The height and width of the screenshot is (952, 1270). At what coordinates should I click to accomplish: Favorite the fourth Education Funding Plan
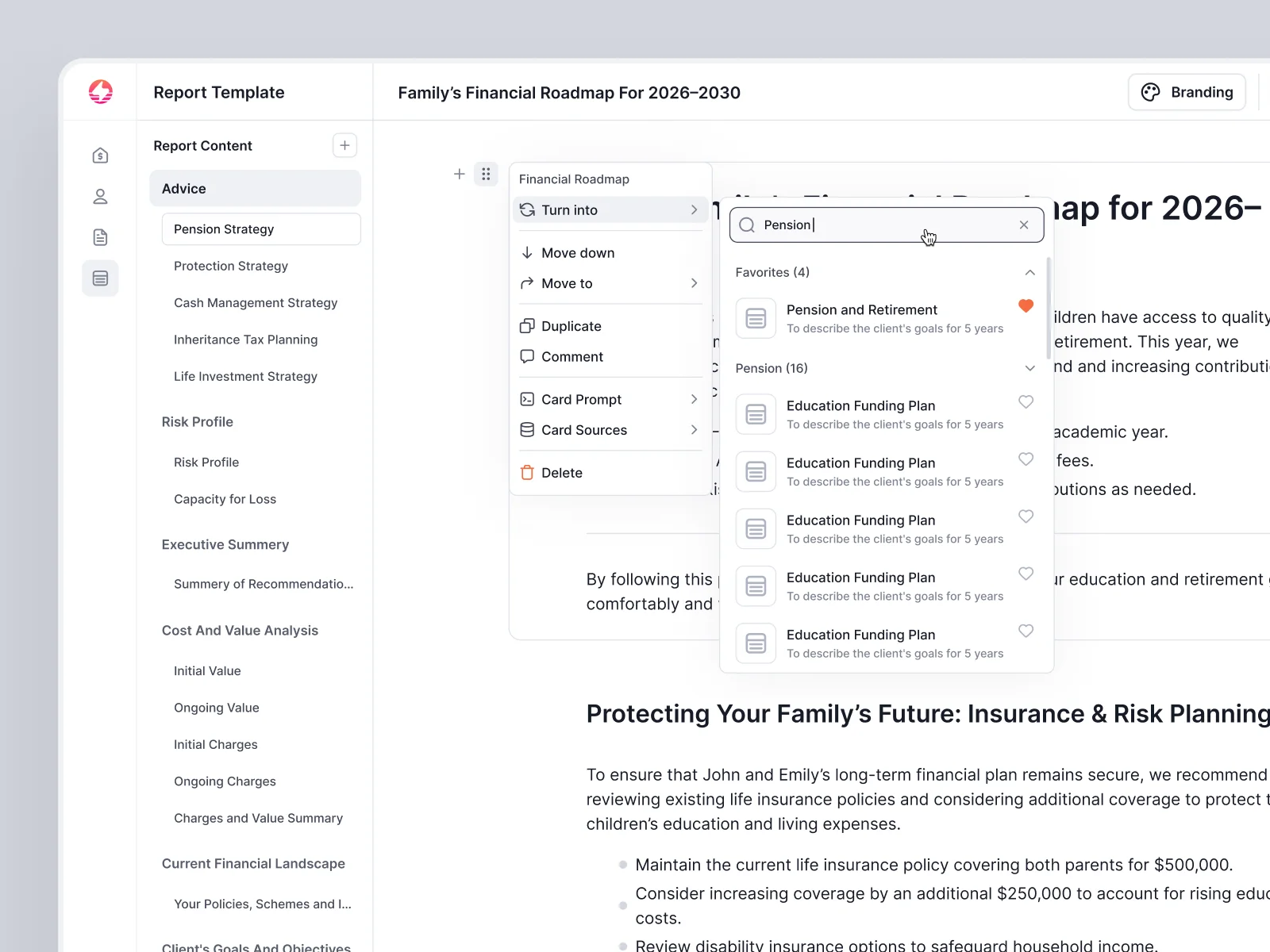tap(1026, 574)
